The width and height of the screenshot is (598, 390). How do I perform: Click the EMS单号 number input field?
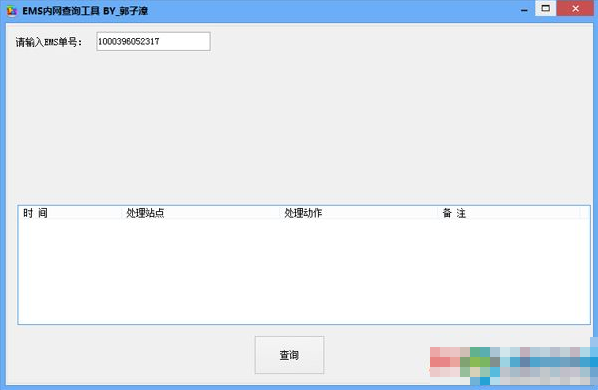tap(153, 42)
